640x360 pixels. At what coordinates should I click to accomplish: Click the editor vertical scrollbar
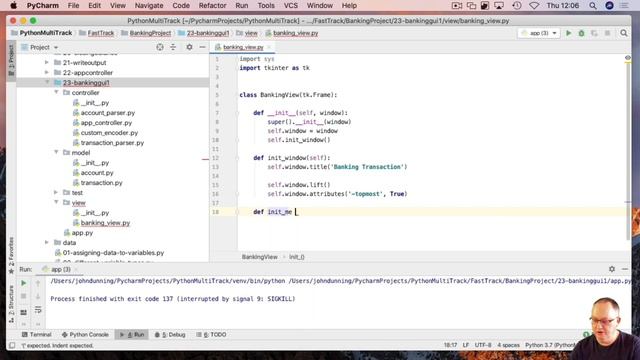[x=628, y=151]
